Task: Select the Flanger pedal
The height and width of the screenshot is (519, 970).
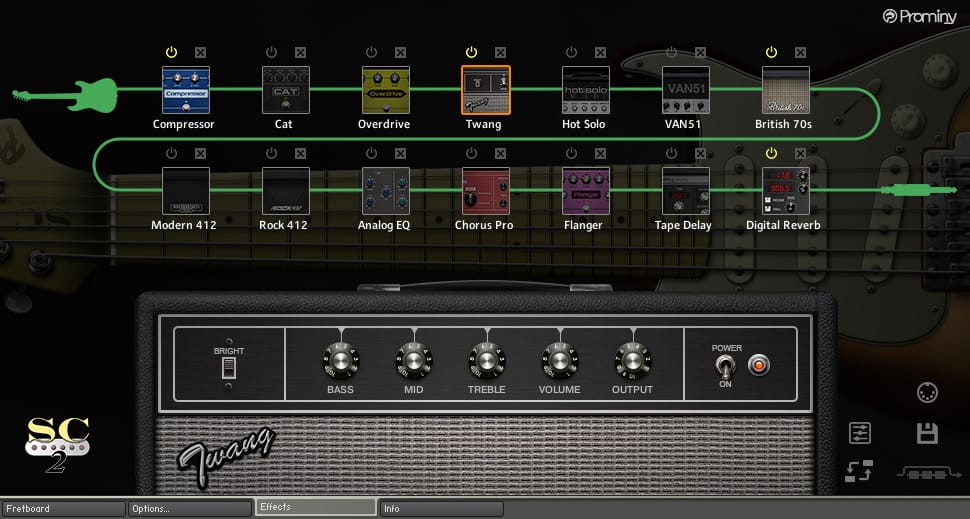Action: [x=585, y=191]
